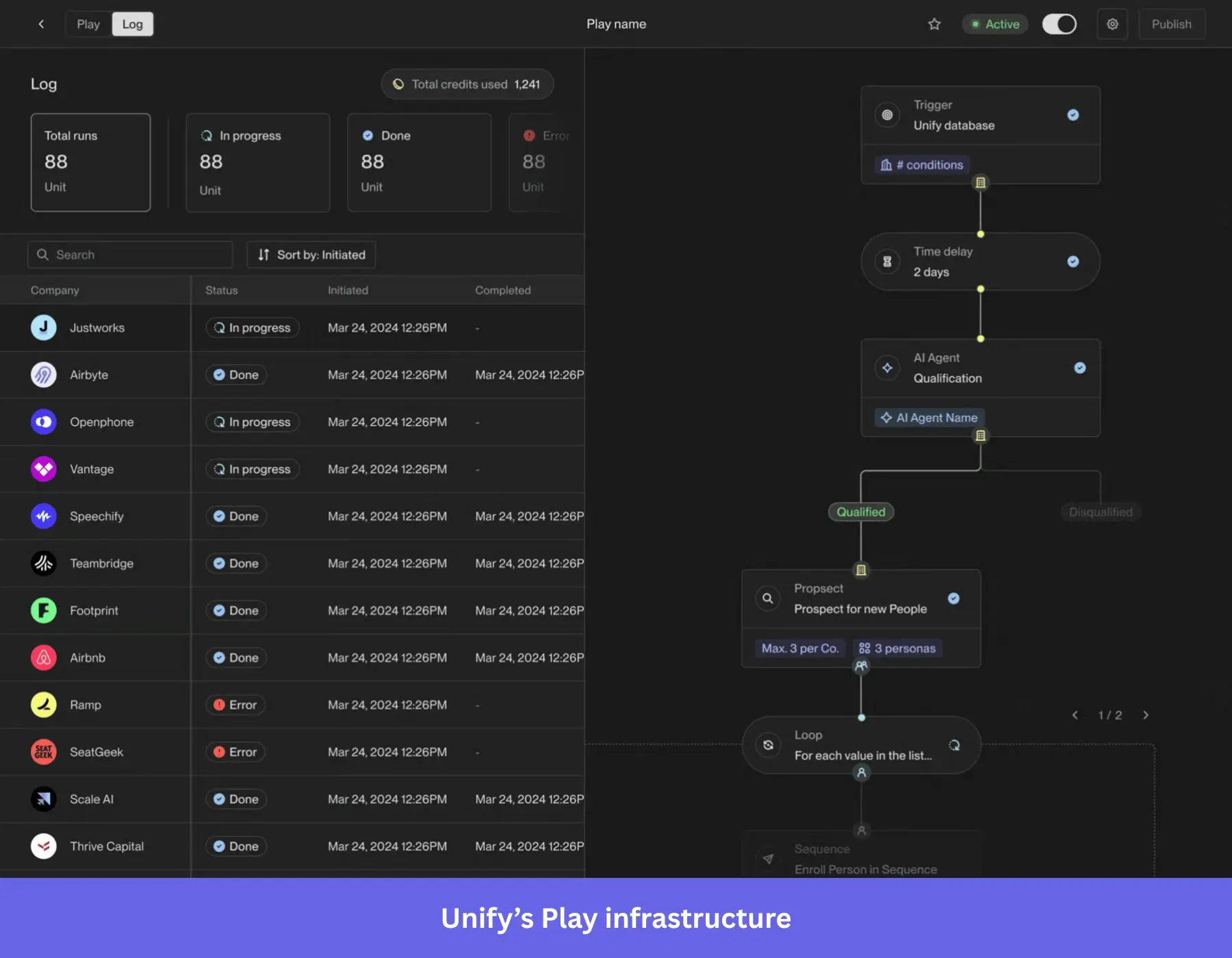Click the Max. 3 per Co. tag
Image resolution: width=1232 pixels, height=958 pixels.
(800, 648)
